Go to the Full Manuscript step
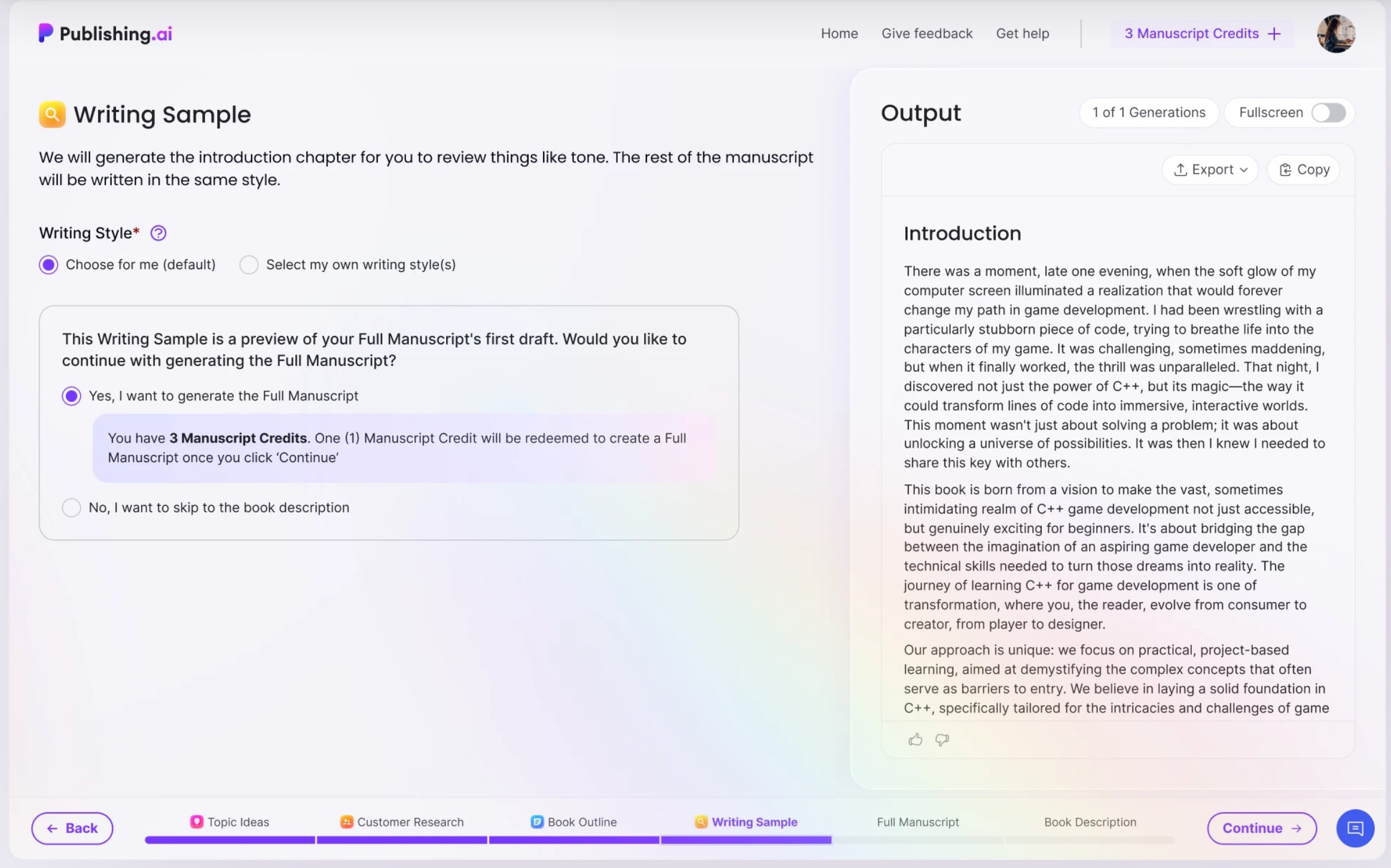Screen dimensions: 1391x868 tap(917, 821)
